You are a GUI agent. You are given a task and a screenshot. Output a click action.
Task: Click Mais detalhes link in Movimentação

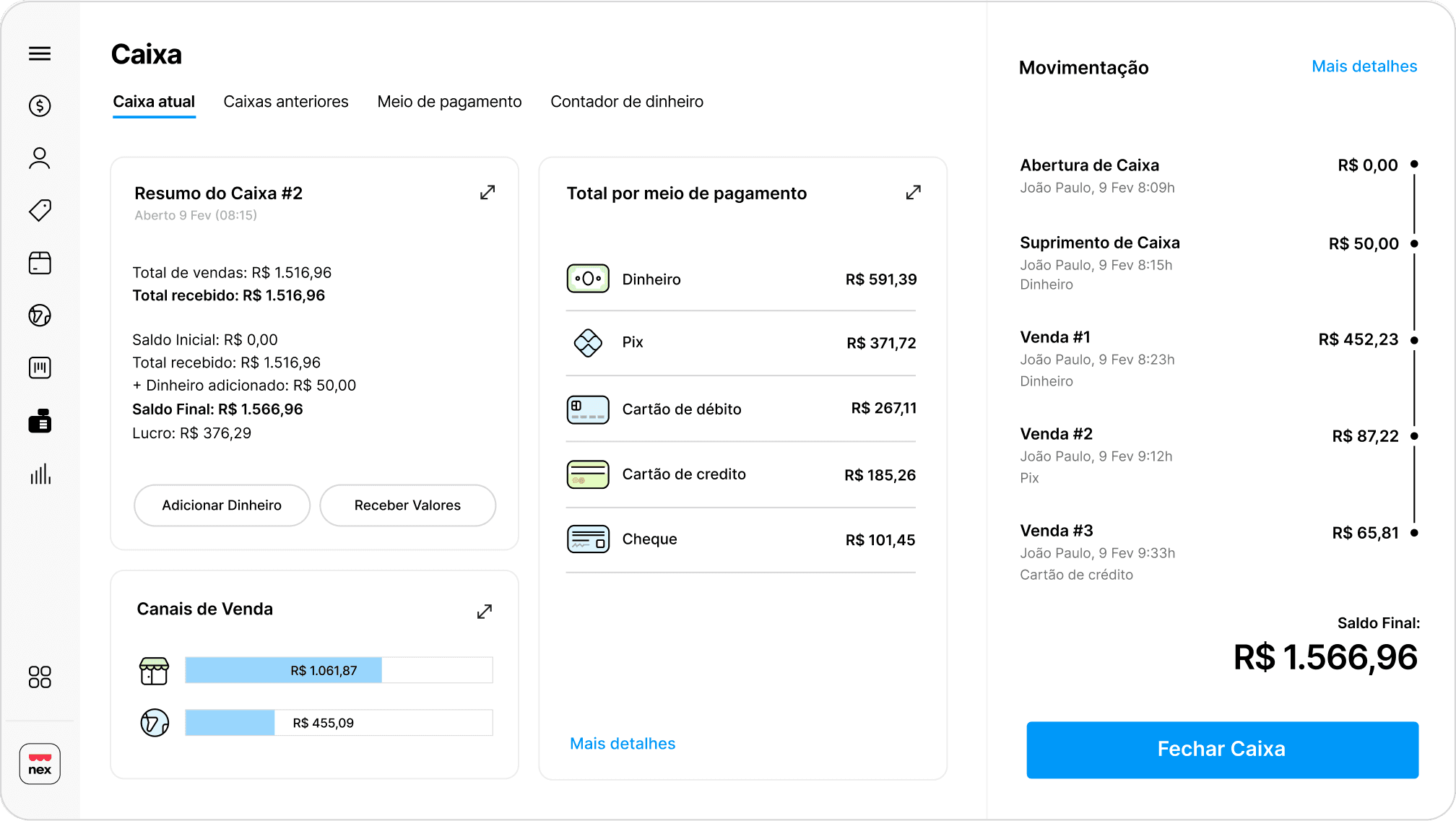point(1364,66)
